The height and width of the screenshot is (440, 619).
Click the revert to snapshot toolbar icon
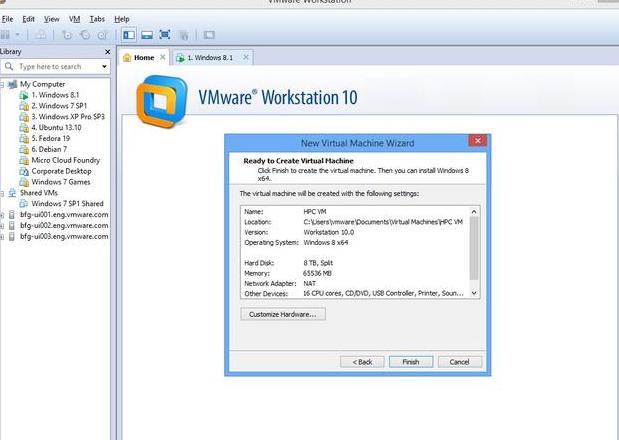click(85, 35)
